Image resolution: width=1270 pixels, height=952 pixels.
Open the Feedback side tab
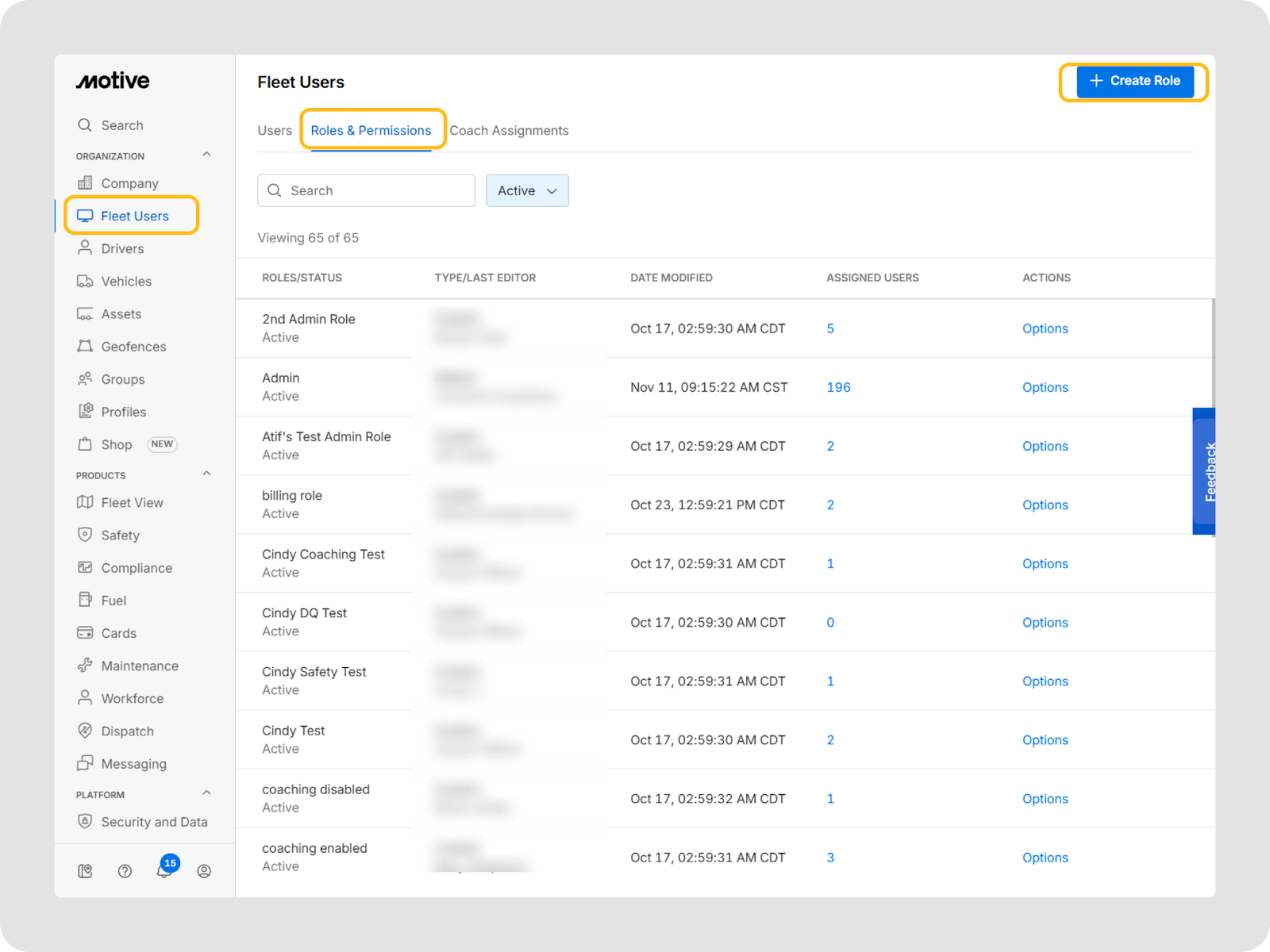1205,471
